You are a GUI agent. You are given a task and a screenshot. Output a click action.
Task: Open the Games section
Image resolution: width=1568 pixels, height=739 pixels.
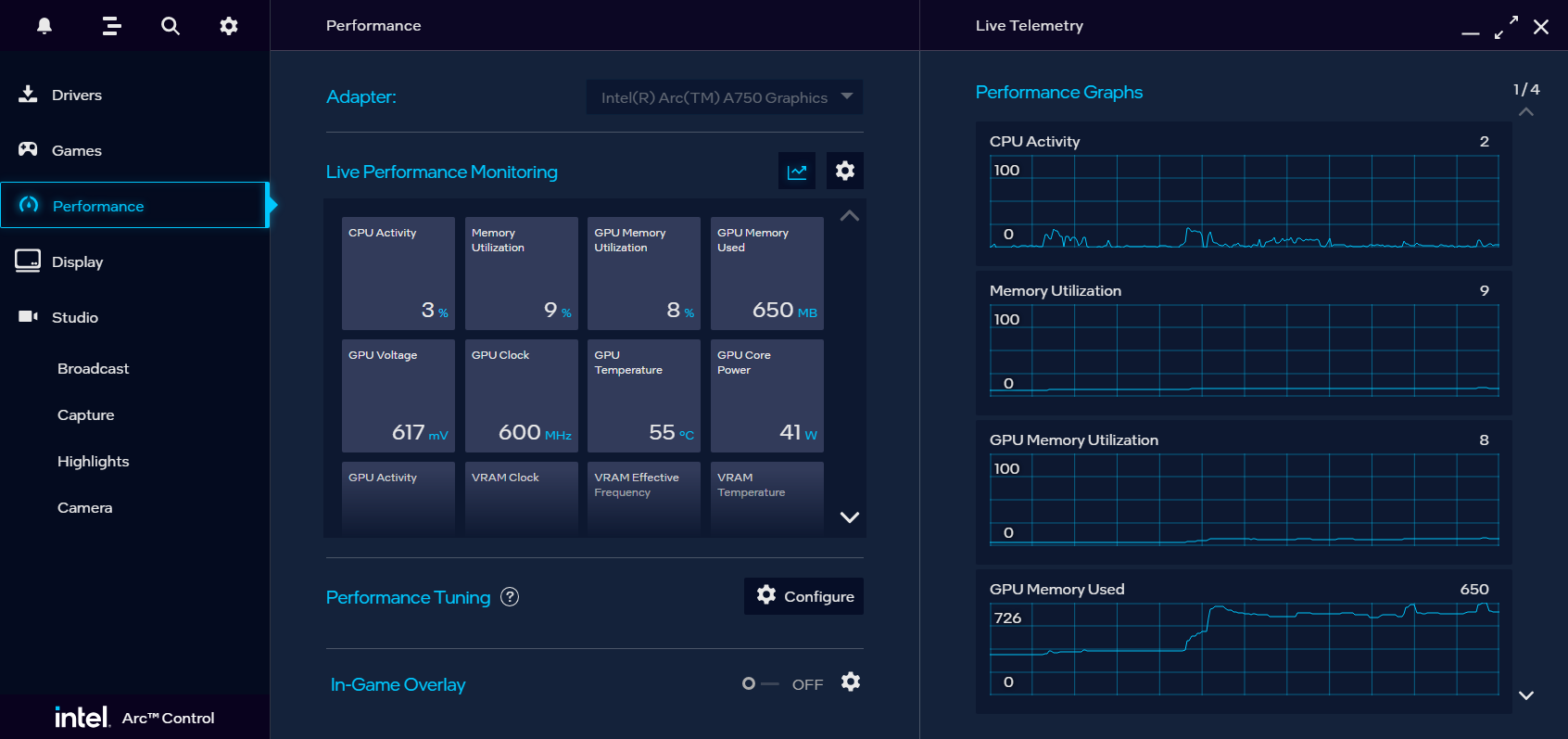pos(134,150)
